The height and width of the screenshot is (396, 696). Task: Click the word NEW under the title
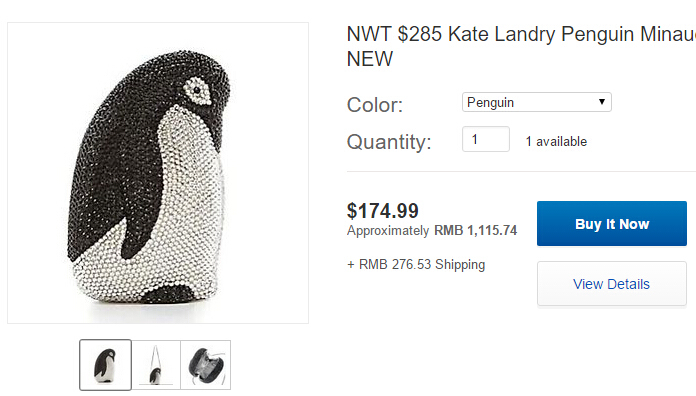click(370, 59)
